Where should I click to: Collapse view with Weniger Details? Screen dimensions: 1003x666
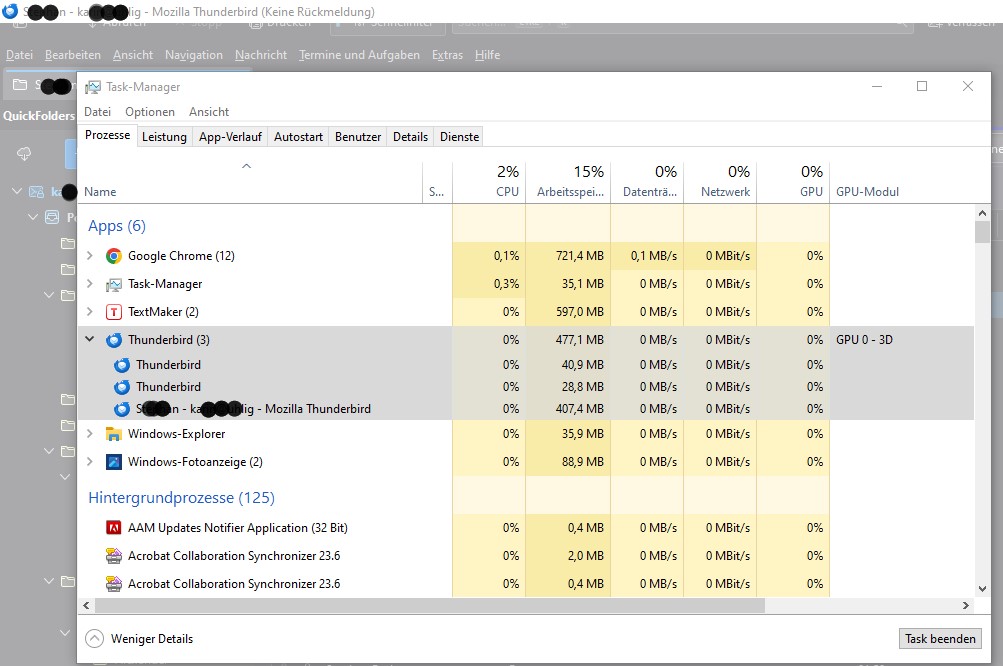139,638
